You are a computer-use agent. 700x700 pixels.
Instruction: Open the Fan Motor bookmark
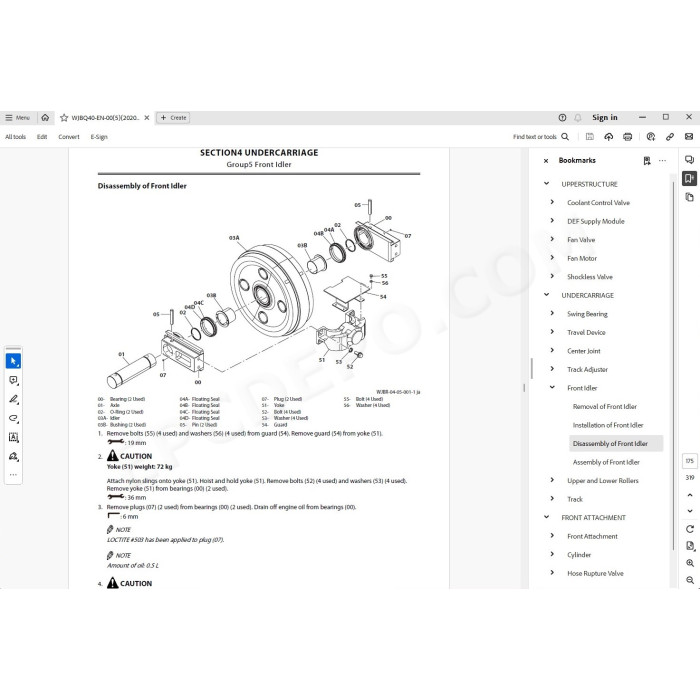click(582, 258)
